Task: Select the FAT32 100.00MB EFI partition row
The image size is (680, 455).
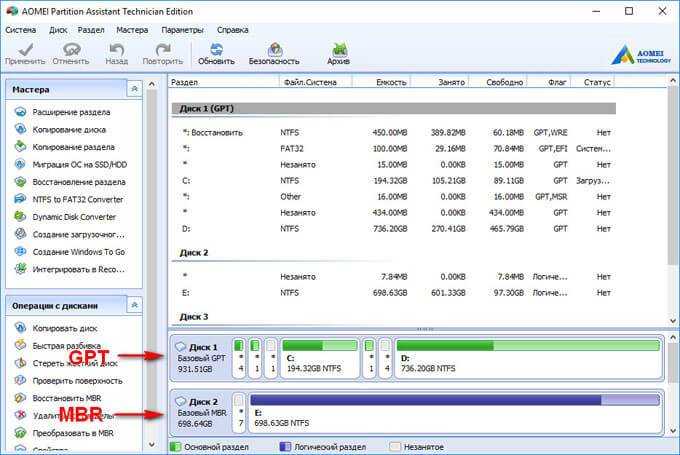Action: click(394, 148)
